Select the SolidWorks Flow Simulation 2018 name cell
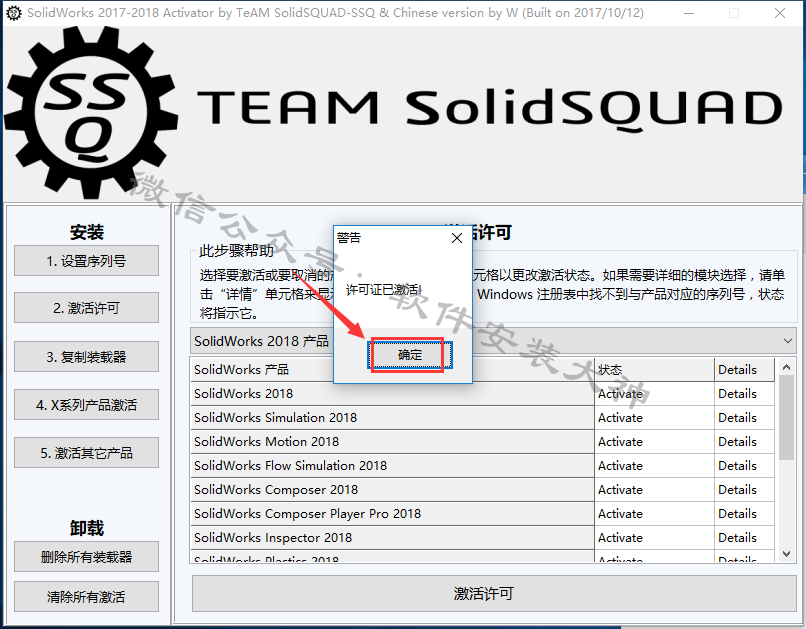 pos(392,466)
